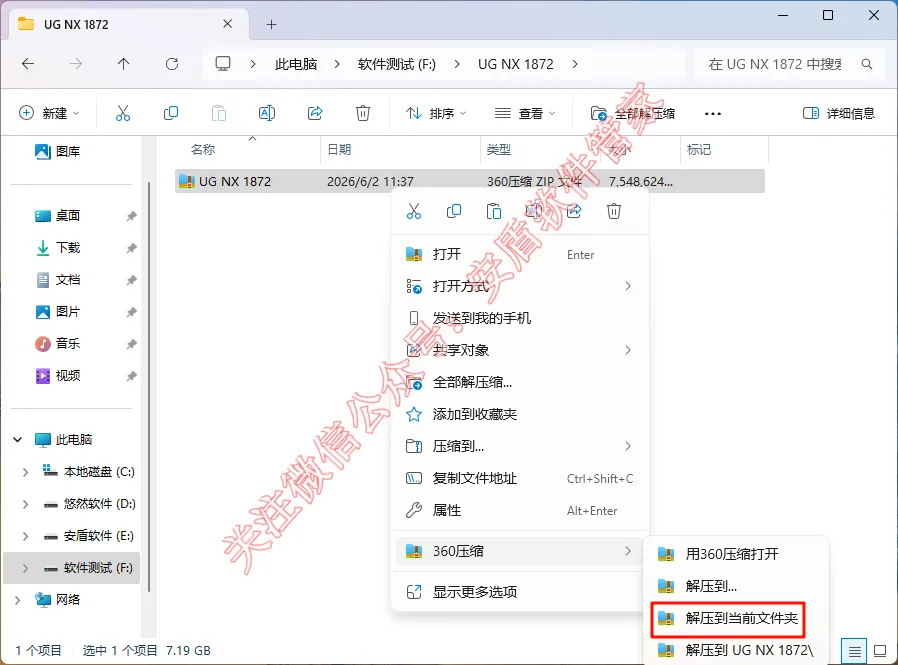Collapse the 此电脑 tree node
Image resolution: width=898 pixels, height=665 pixels.
click(18, 440)
